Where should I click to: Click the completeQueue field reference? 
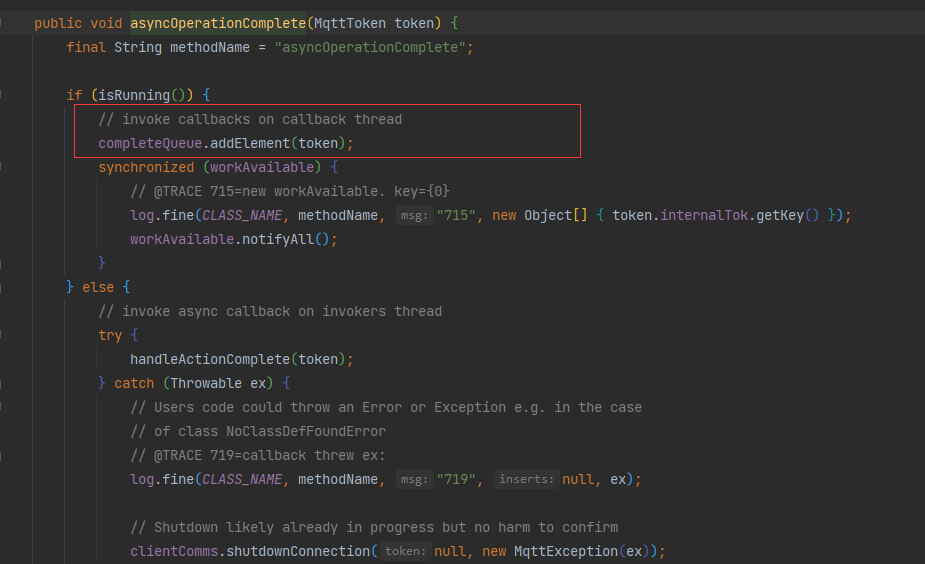point(150,143)
